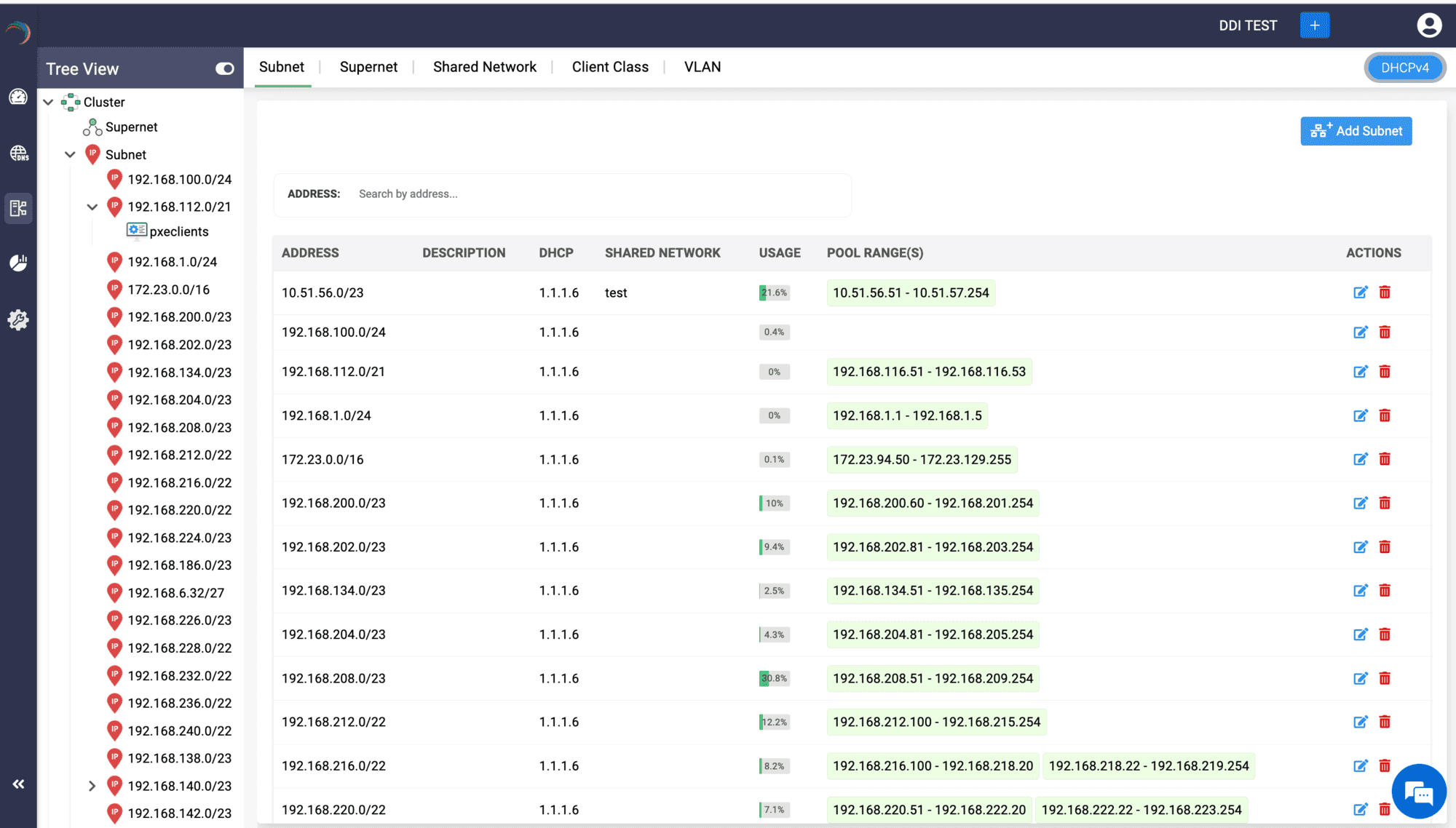Open the chat support bubble
Screen dimensions: 1456x828
1418,792
